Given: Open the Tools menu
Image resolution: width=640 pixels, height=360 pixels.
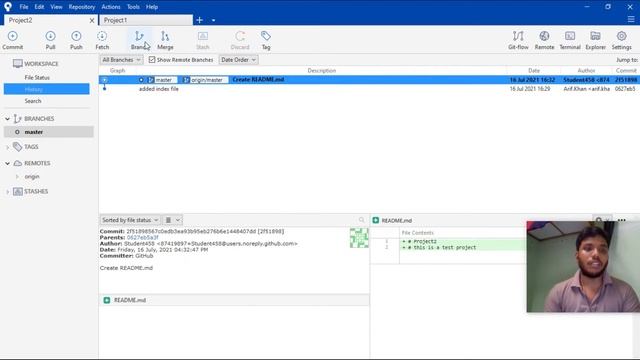Looking at the screenshot, I should [133, 7].
